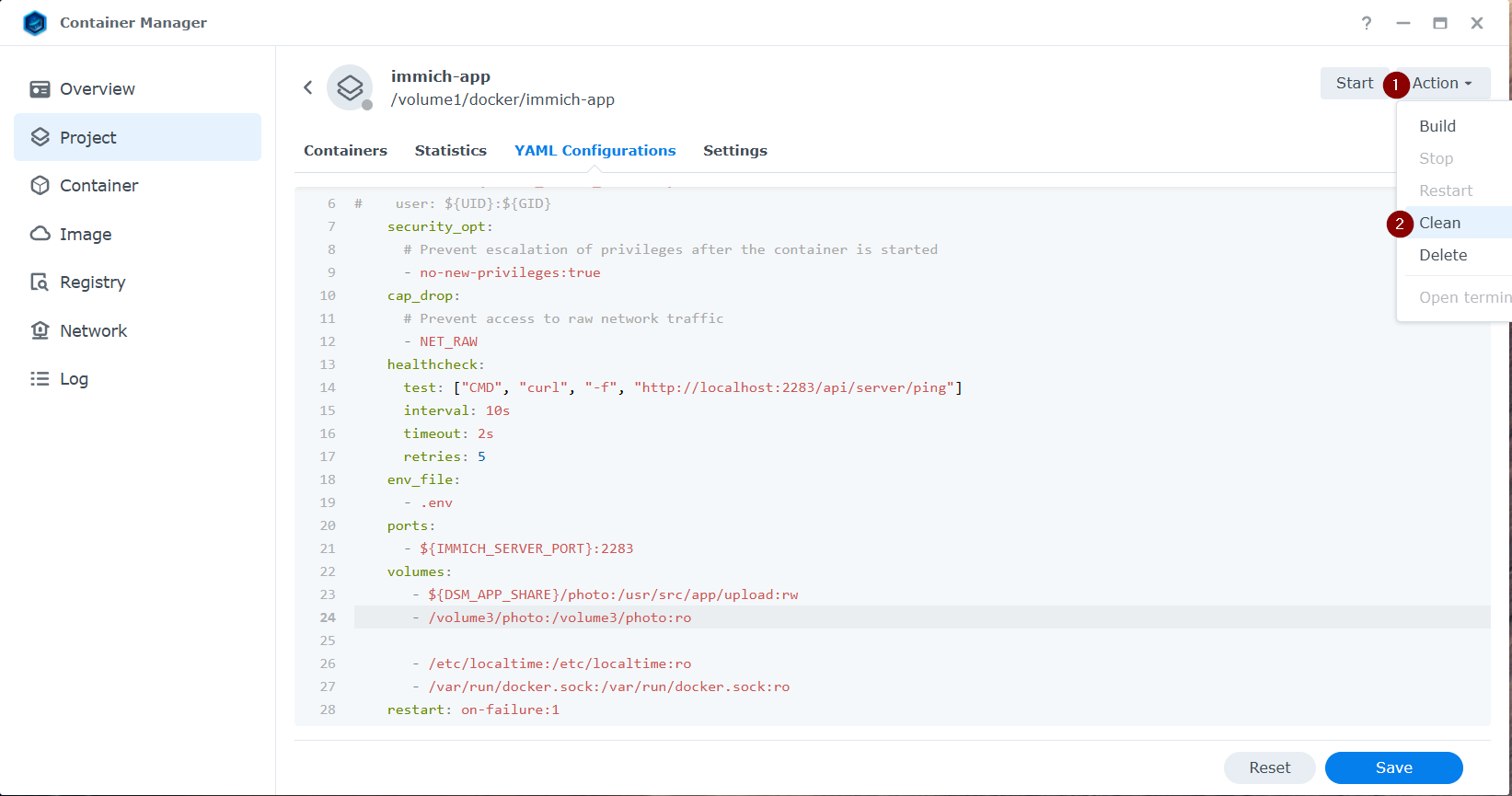
Task: Click the 'no-new-privileges:true' value
Action: click(510, 272)
